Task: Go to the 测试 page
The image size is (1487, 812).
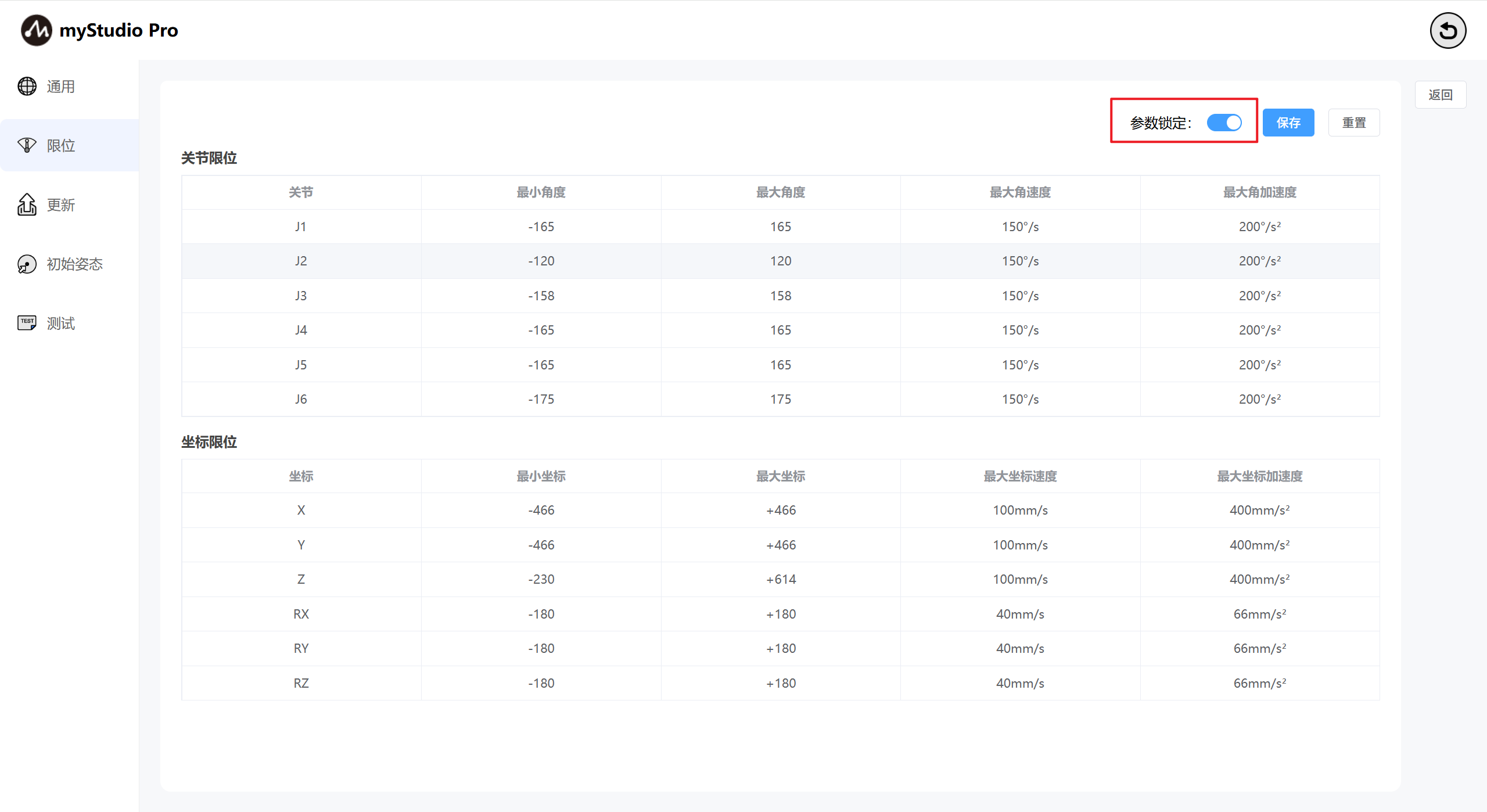Action: coord(61,324)
